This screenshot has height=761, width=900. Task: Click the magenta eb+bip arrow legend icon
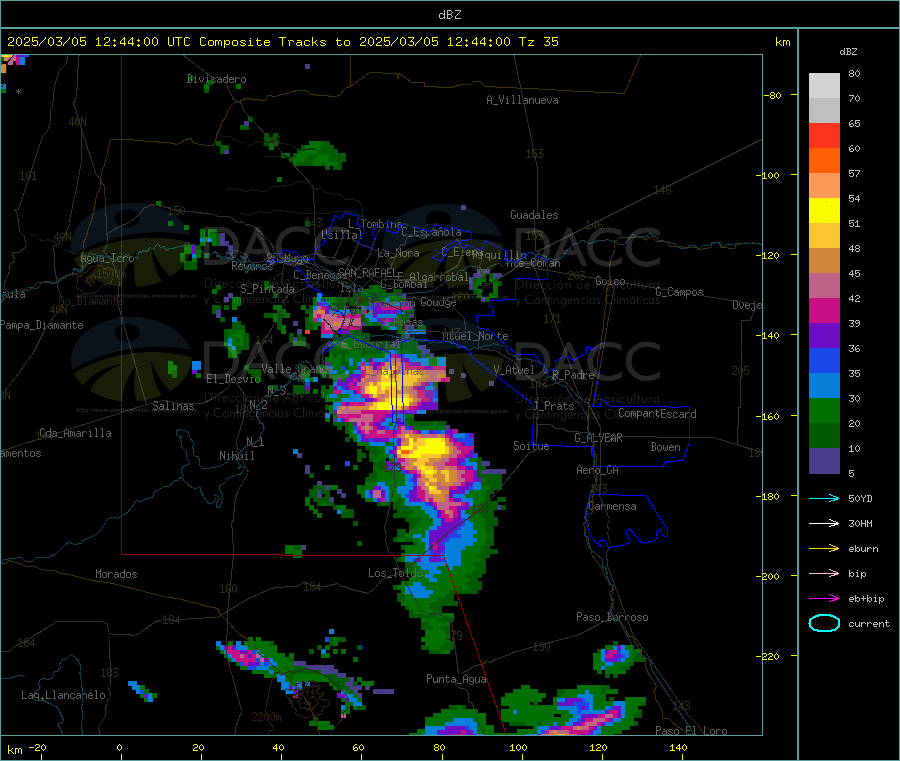pyautogui.click(x=824, y=598)
